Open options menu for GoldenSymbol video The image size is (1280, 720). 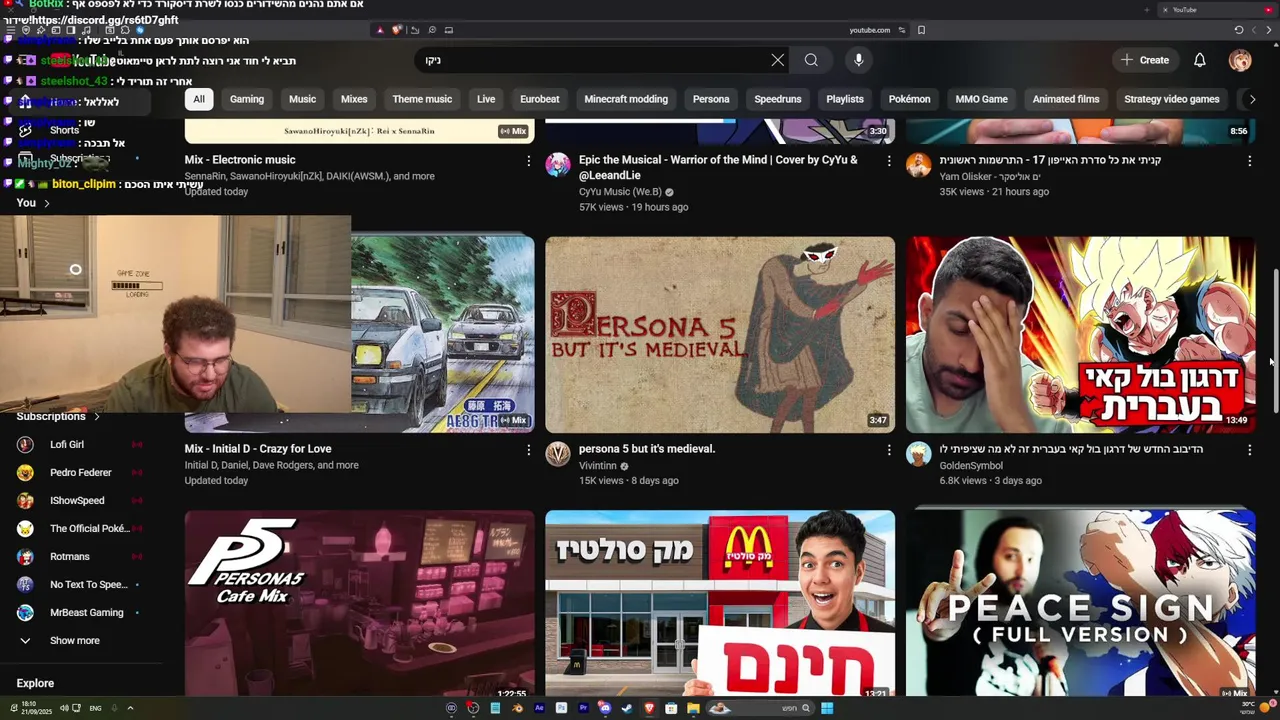[x=1249, y=450]
